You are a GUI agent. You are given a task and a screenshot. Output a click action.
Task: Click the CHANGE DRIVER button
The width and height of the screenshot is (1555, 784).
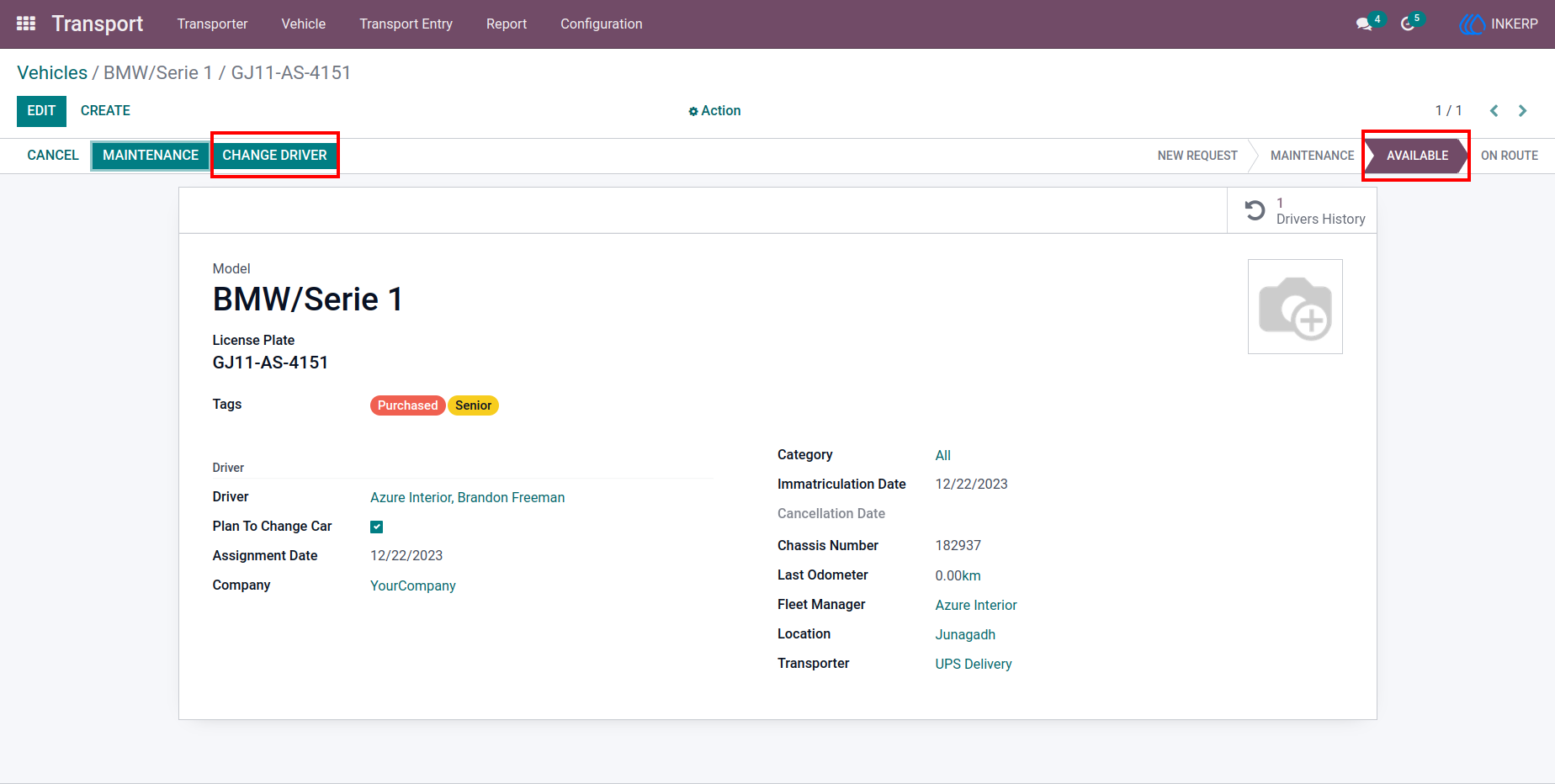[x=274, y=155]
